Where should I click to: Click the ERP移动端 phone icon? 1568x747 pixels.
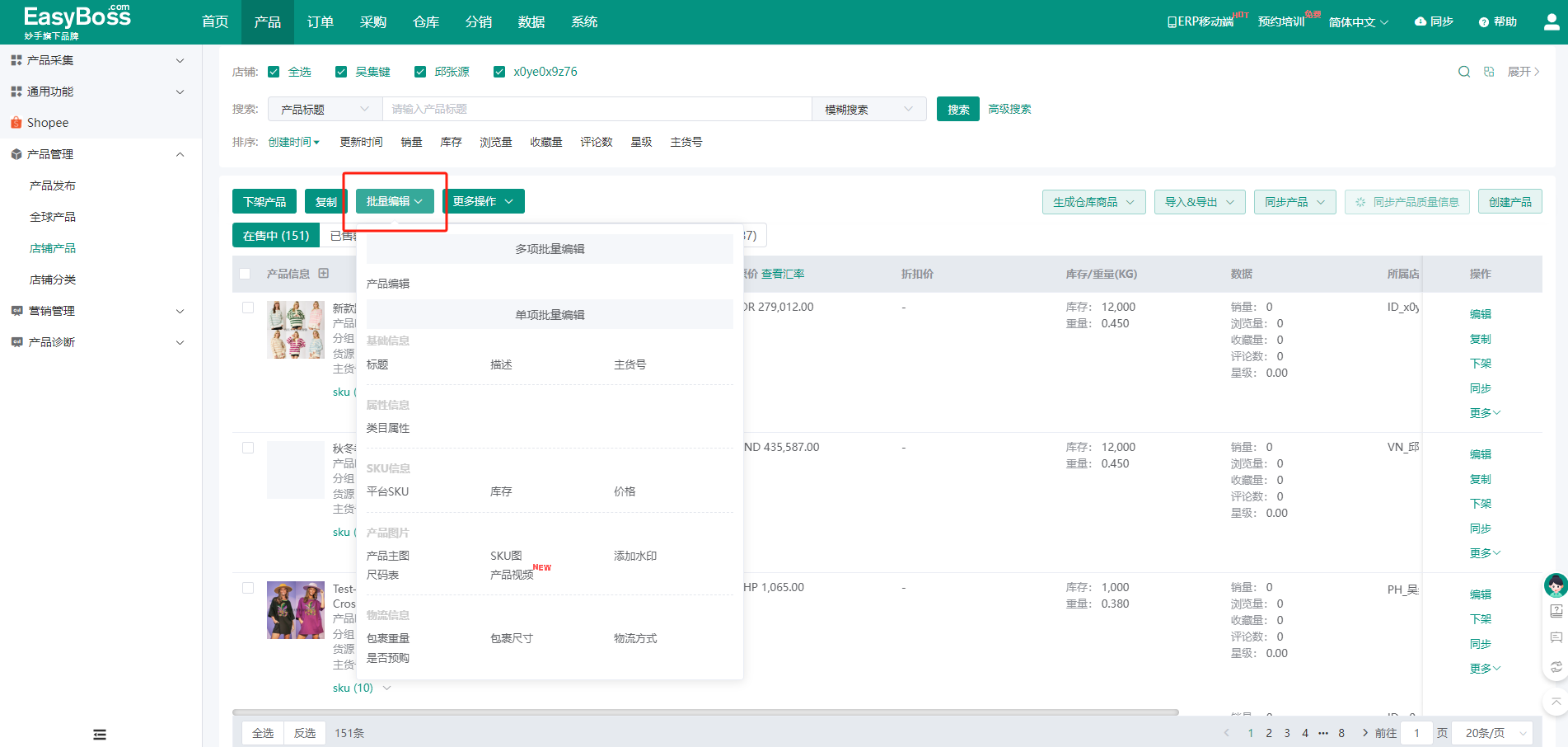click(x=1172, y=22)
